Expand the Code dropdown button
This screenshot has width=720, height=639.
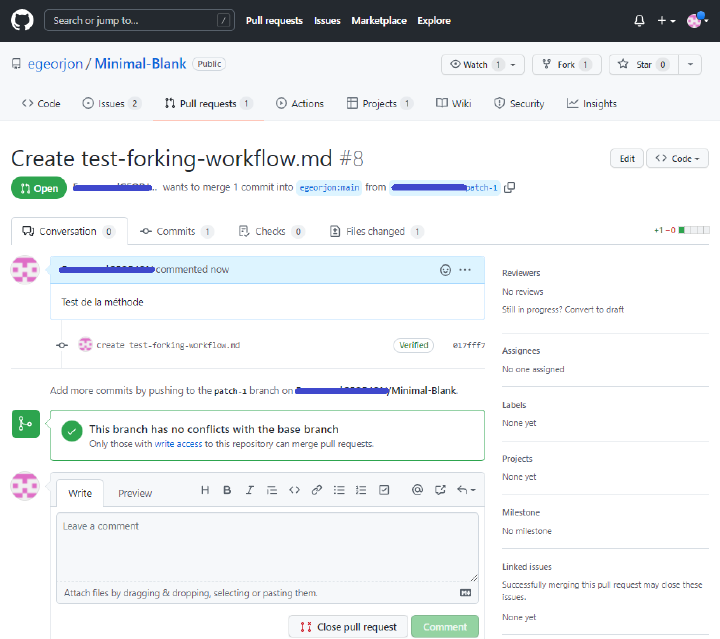[x=677, y=159]
